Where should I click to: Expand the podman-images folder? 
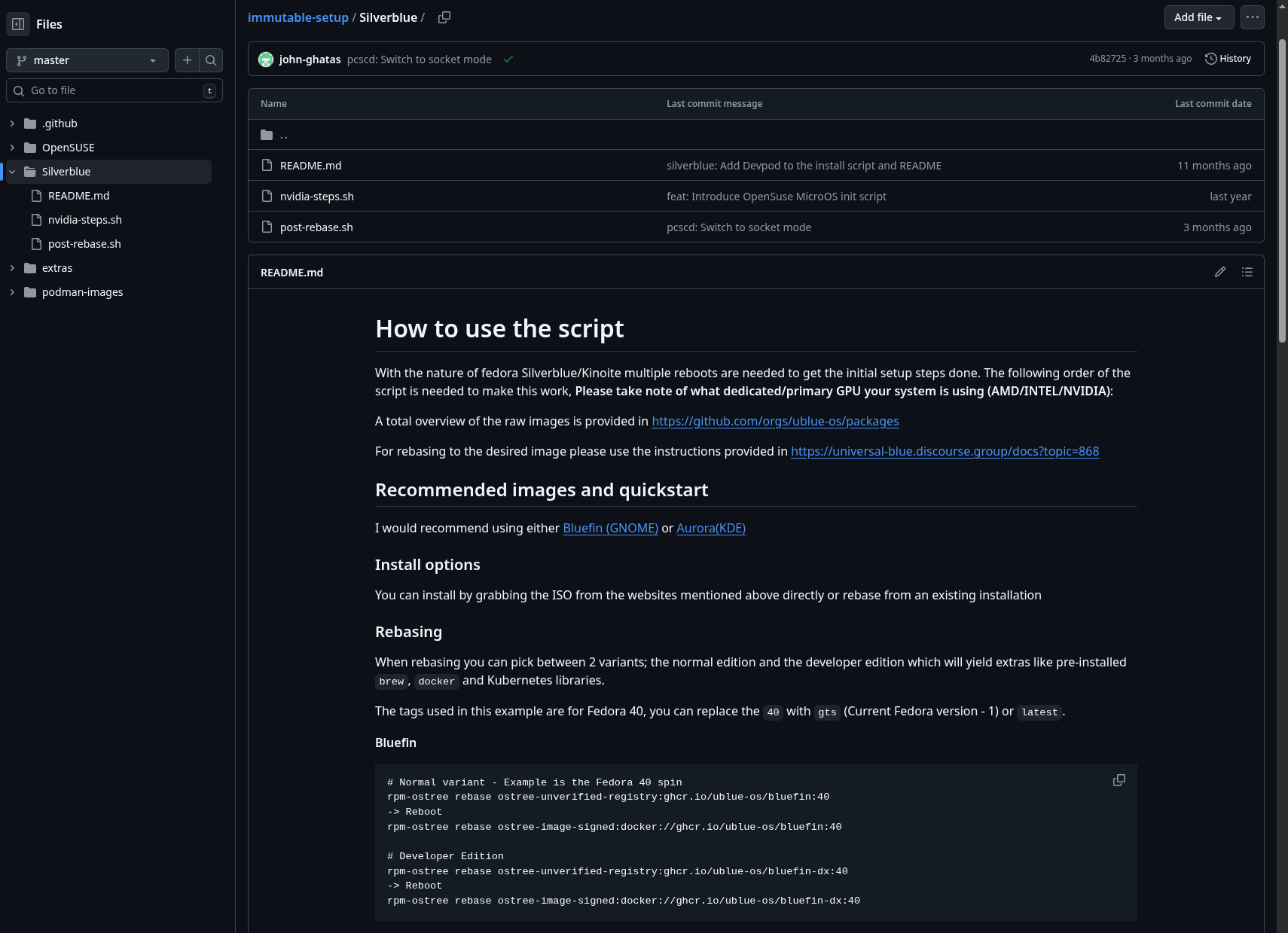(12, 292)
